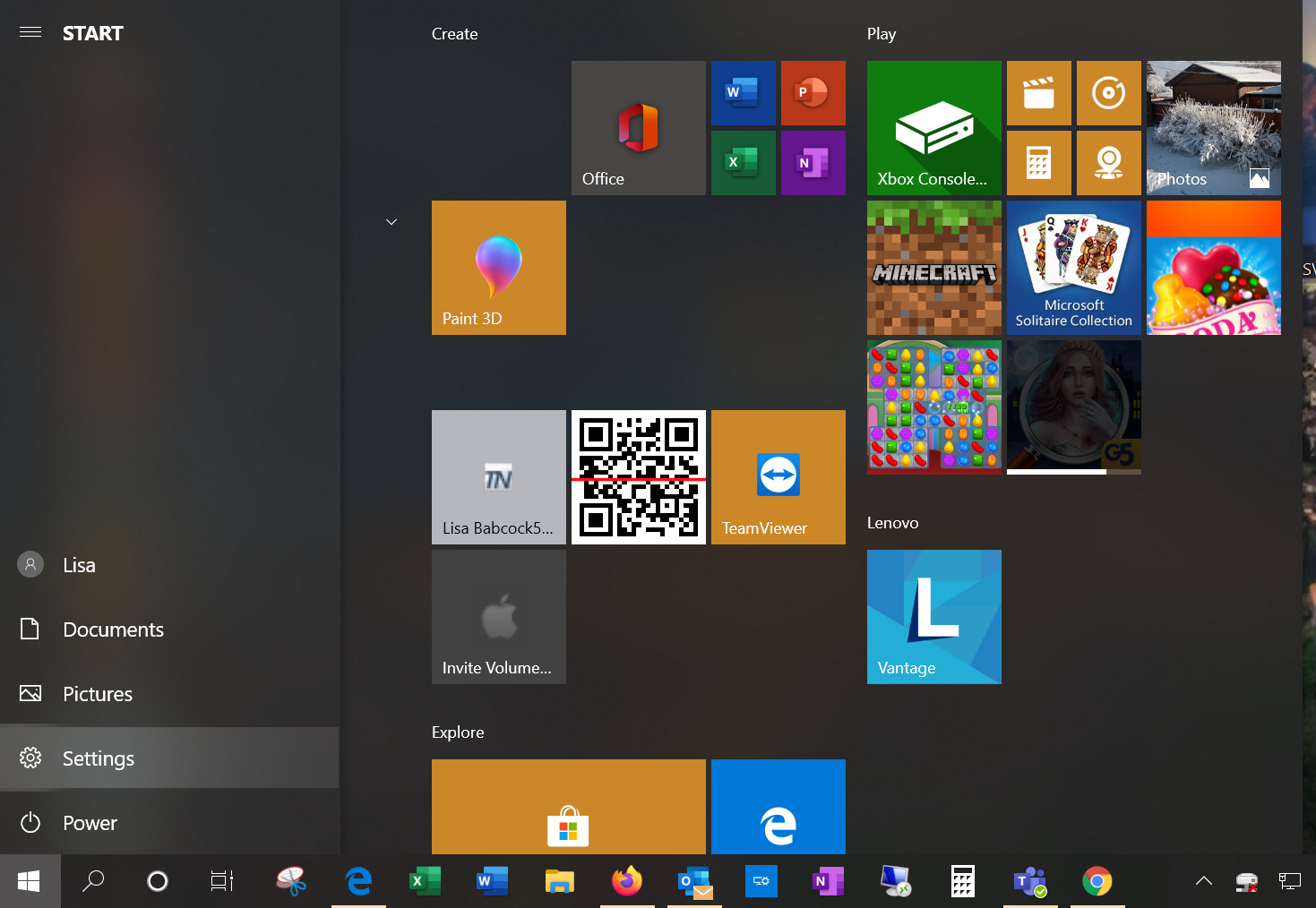Open the Documents folder

[x=169, y=630]
